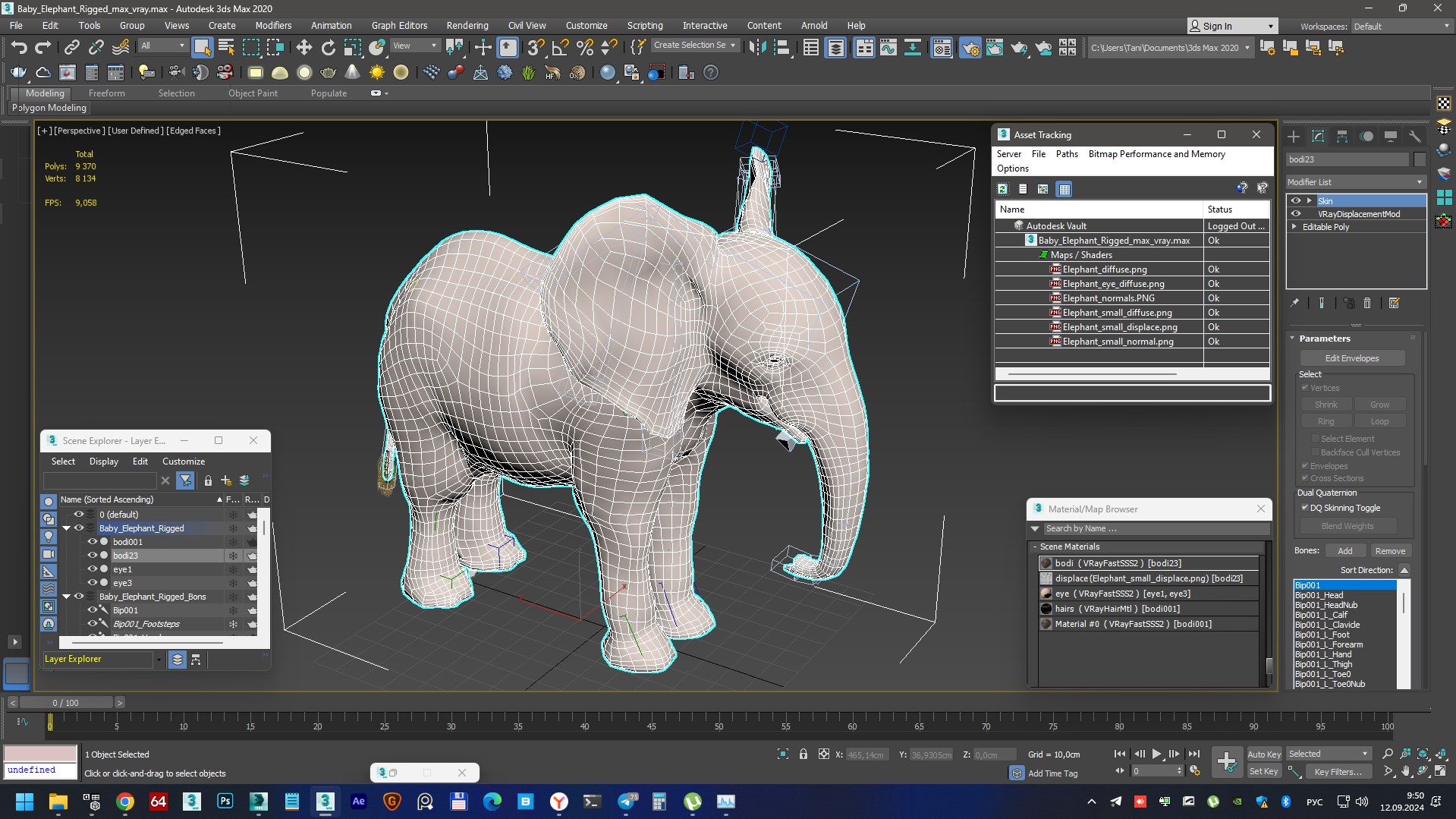This screenshot has height=819, width=1456.
Task: Activate the Select Object tool
Action: coord(202,48)
